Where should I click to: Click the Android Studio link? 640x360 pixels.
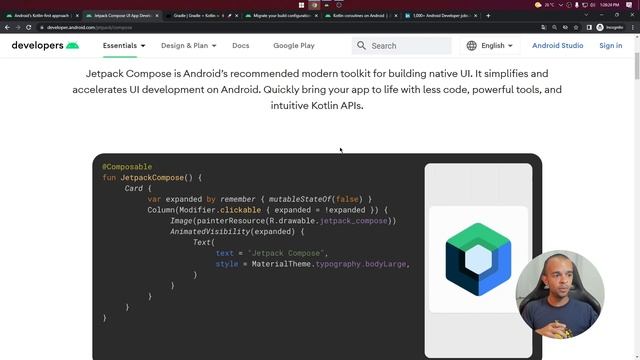tap(558, 45)
